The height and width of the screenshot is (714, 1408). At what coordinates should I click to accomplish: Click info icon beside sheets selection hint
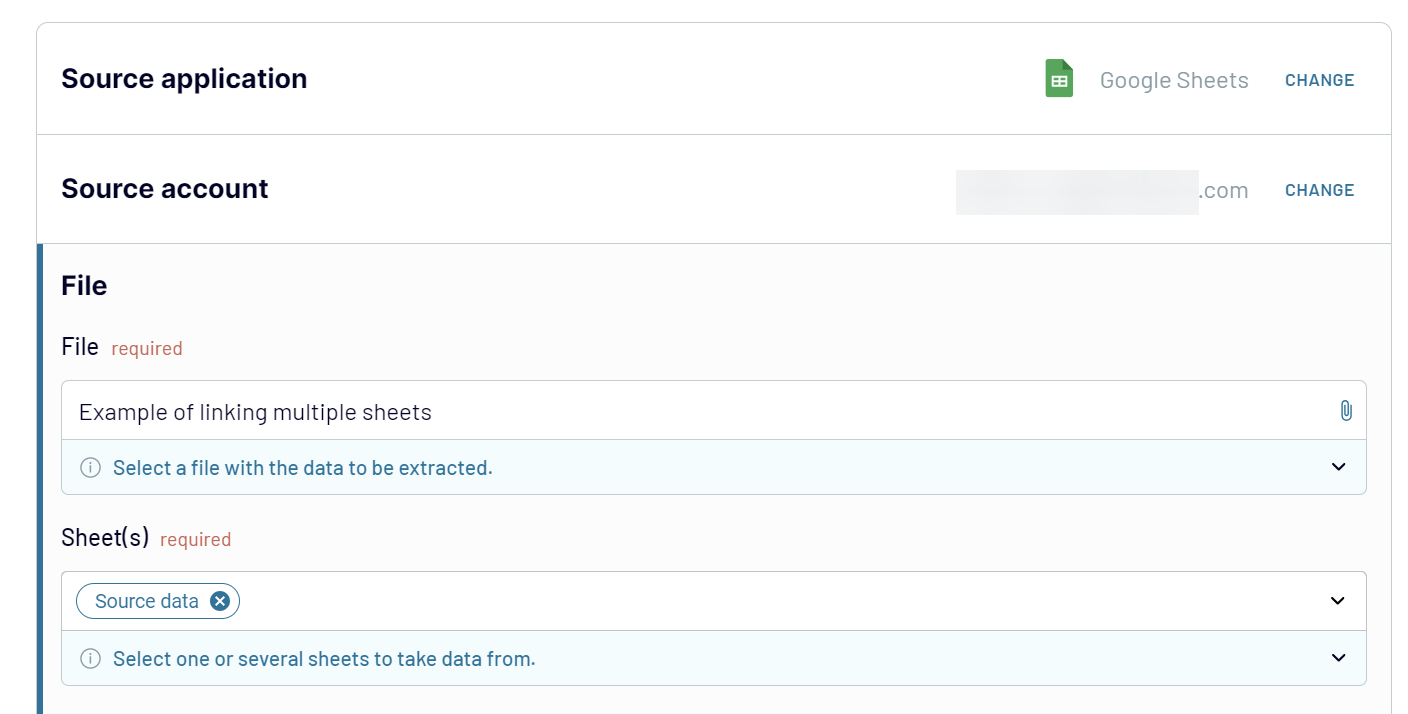click(90, 659)
